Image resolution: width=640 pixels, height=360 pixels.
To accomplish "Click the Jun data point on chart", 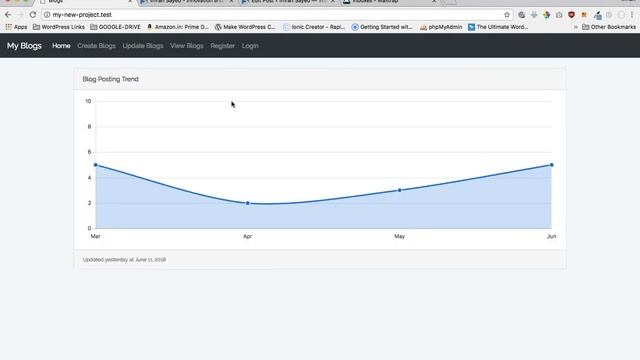I will tap(551, 165).
